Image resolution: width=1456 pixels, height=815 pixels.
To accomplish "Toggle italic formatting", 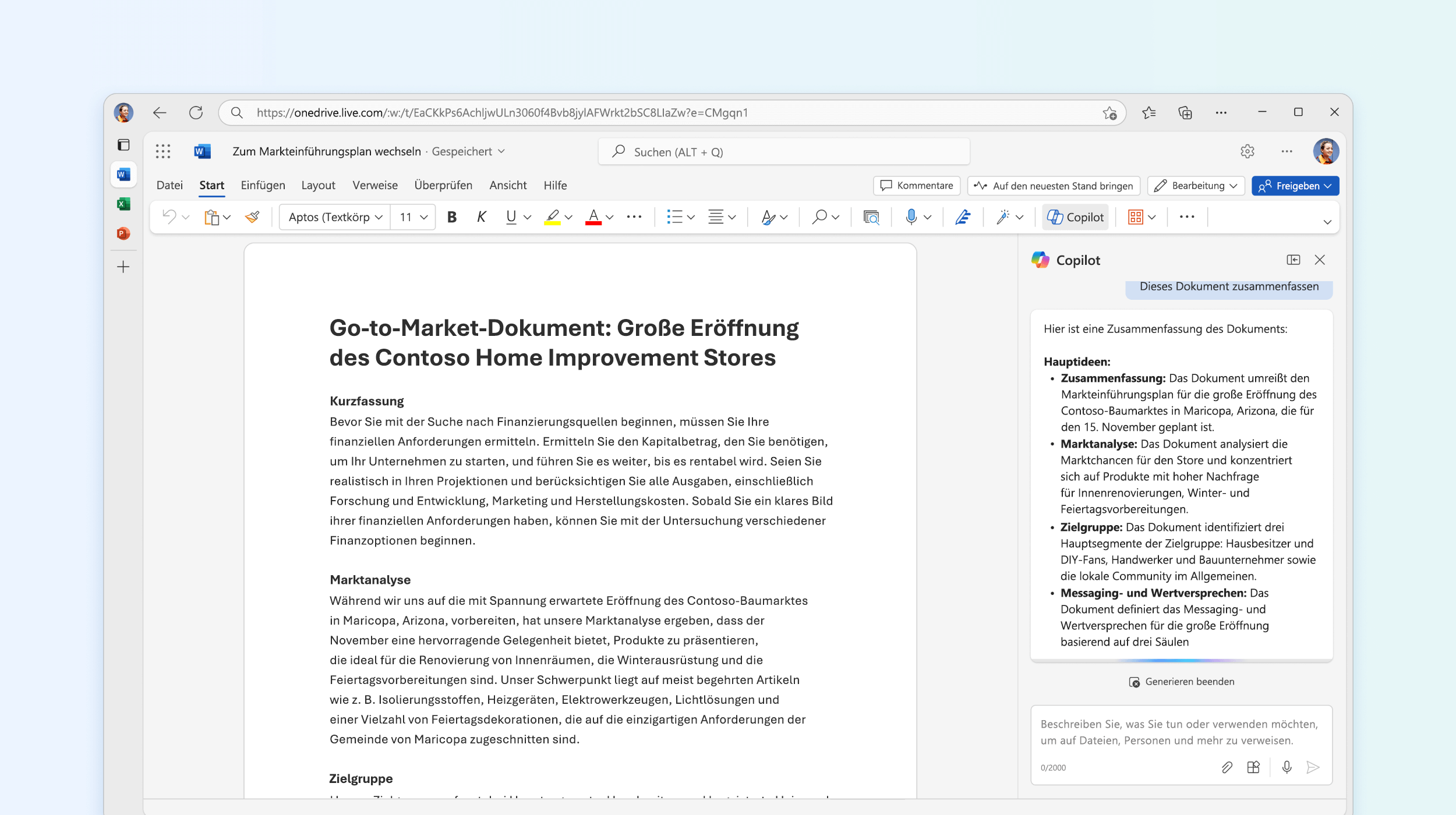I will tap(481, 217).
